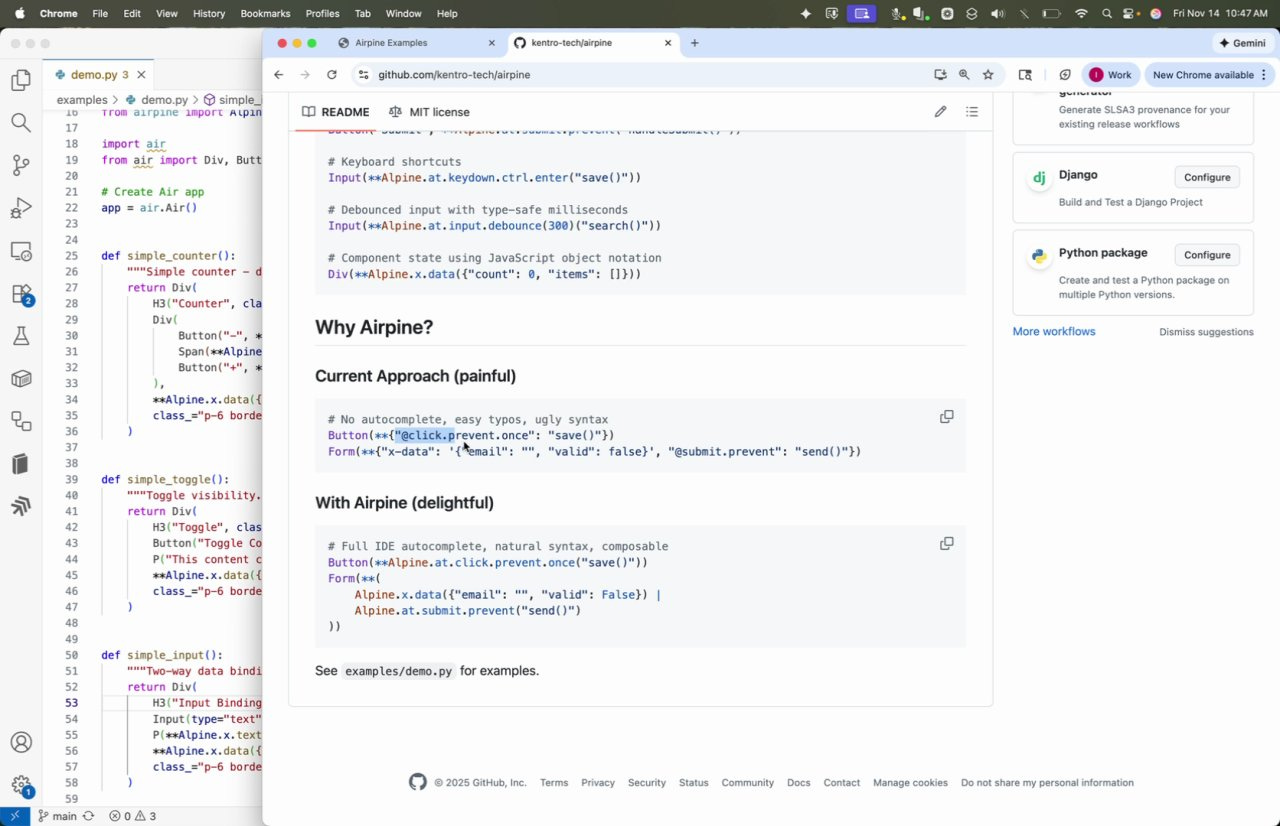The height and width of the screenshot is (826, 1280).
Task: Click the install app icon in address bar
Action: click(x=940, y=75)
